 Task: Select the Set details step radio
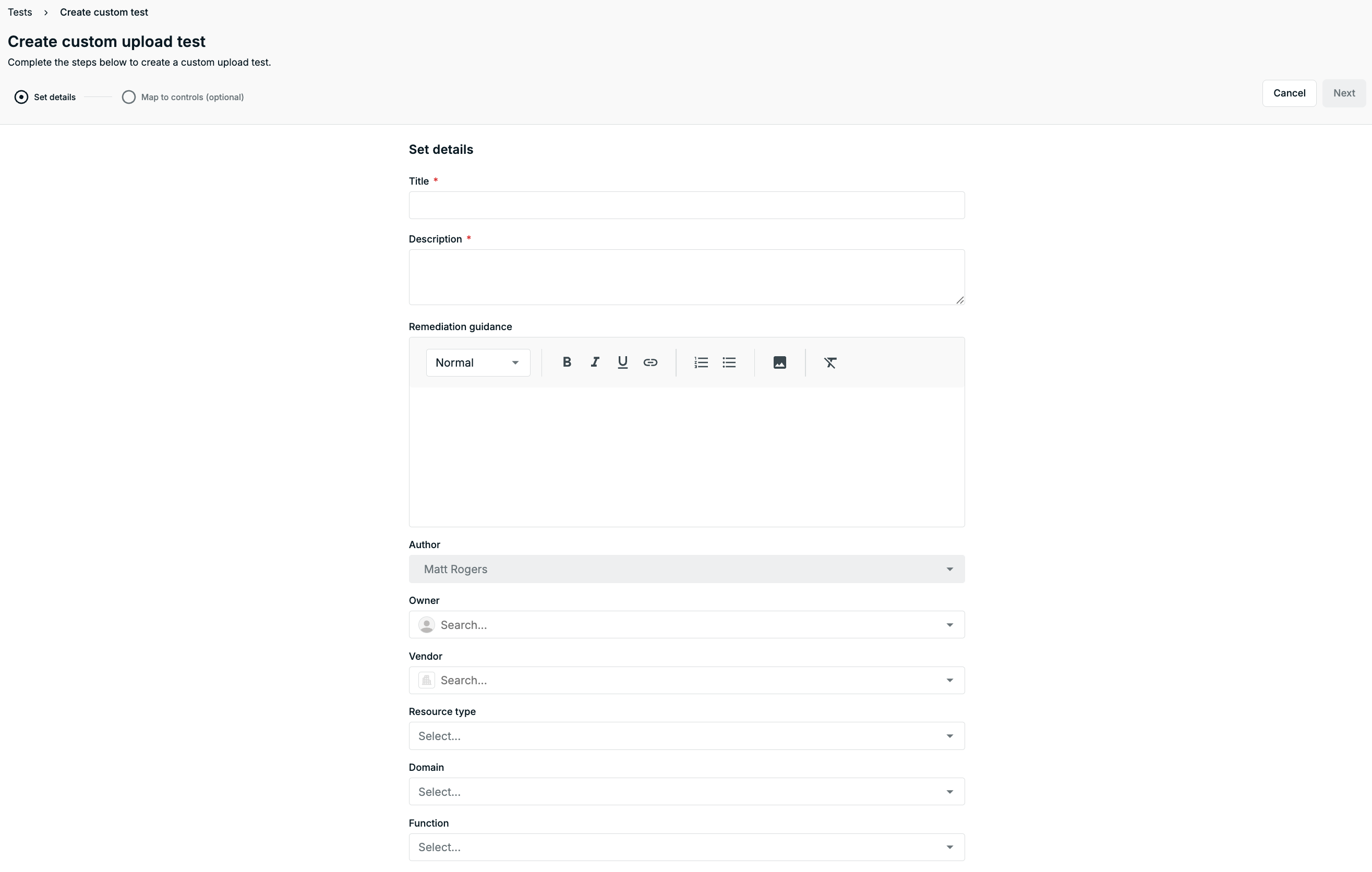pyautogui.click(x=21, y=97)
